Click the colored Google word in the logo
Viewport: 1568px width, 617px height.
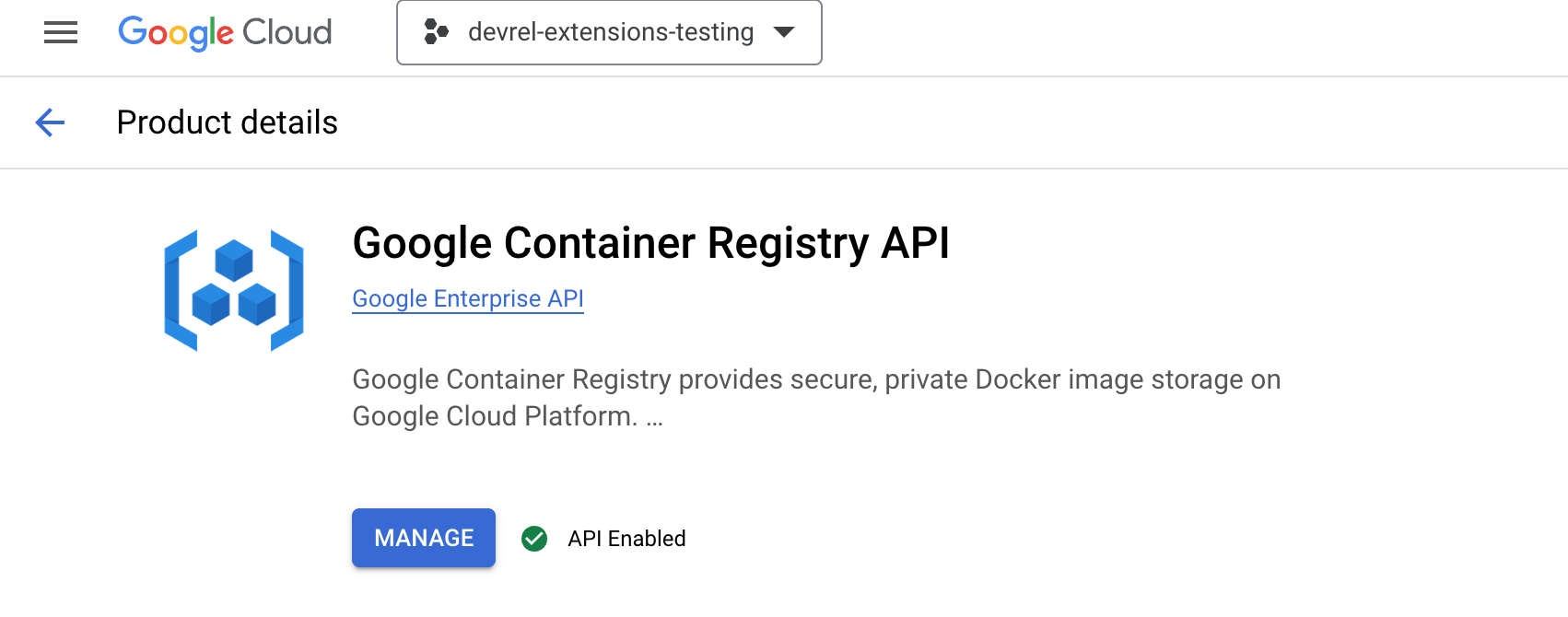click(176, 33)
